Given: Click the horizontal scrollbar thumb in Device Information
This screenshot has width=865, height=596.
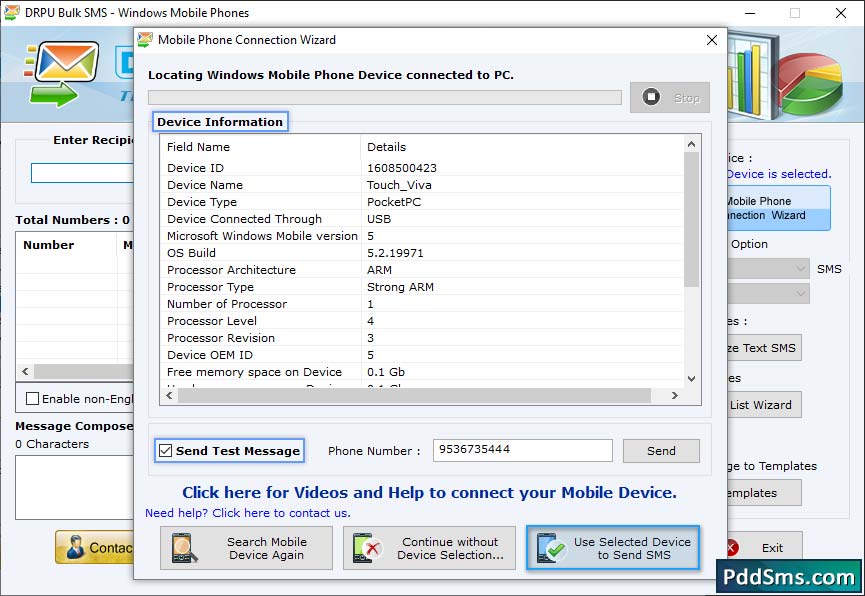Looking at the screenshot, I should (414, 395).
